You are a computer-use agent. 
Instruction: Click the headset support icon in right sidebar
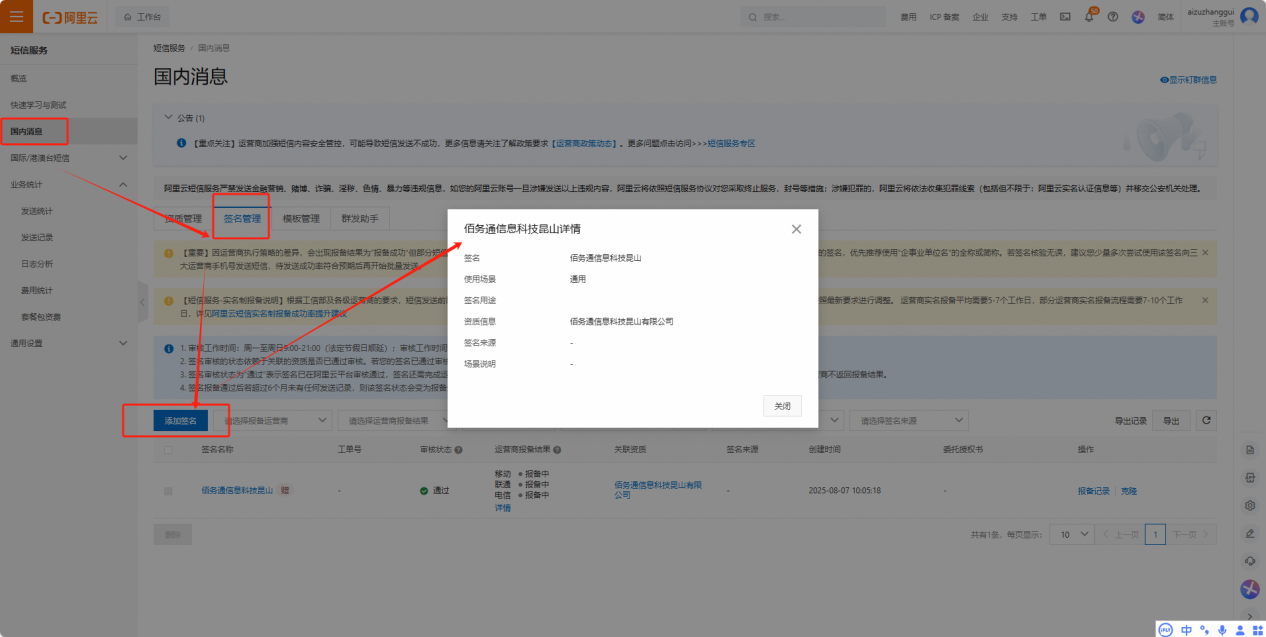pos(1249,560)
